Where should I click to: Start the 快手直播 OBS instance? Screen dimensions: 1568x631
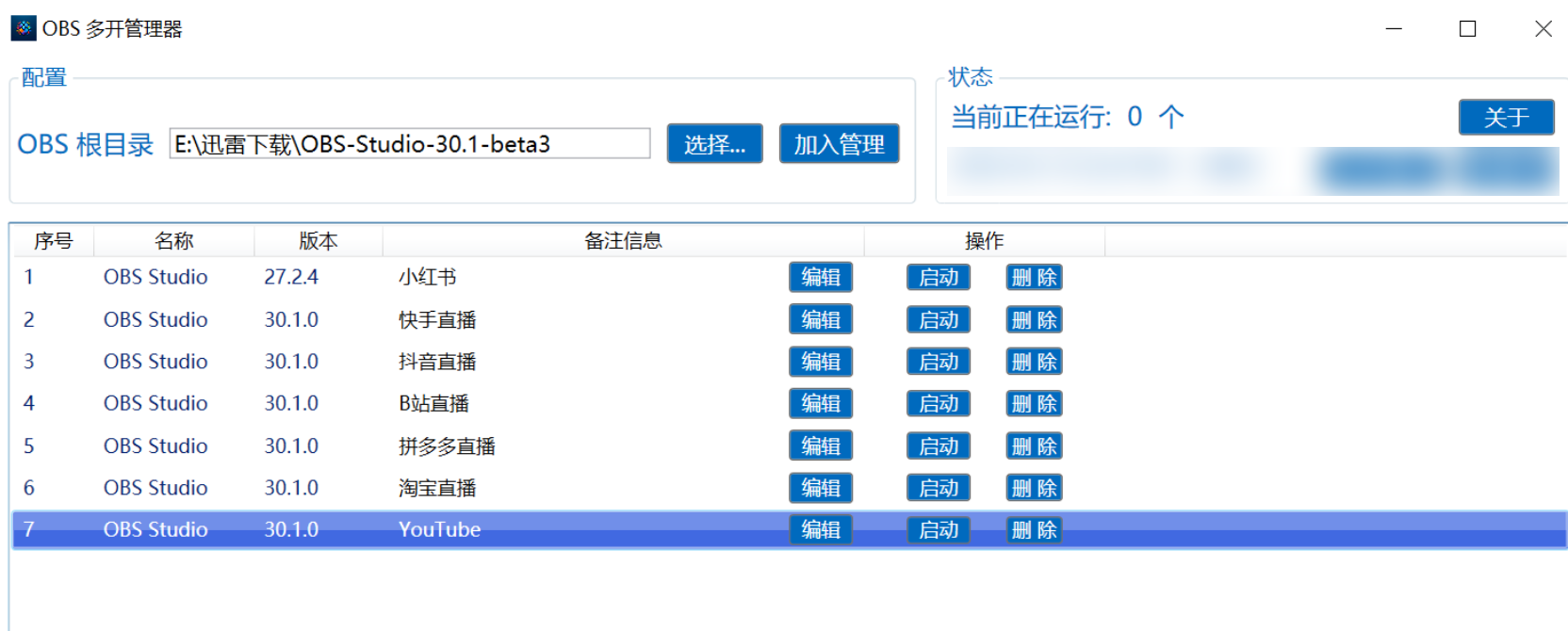(x=939, y=319)
